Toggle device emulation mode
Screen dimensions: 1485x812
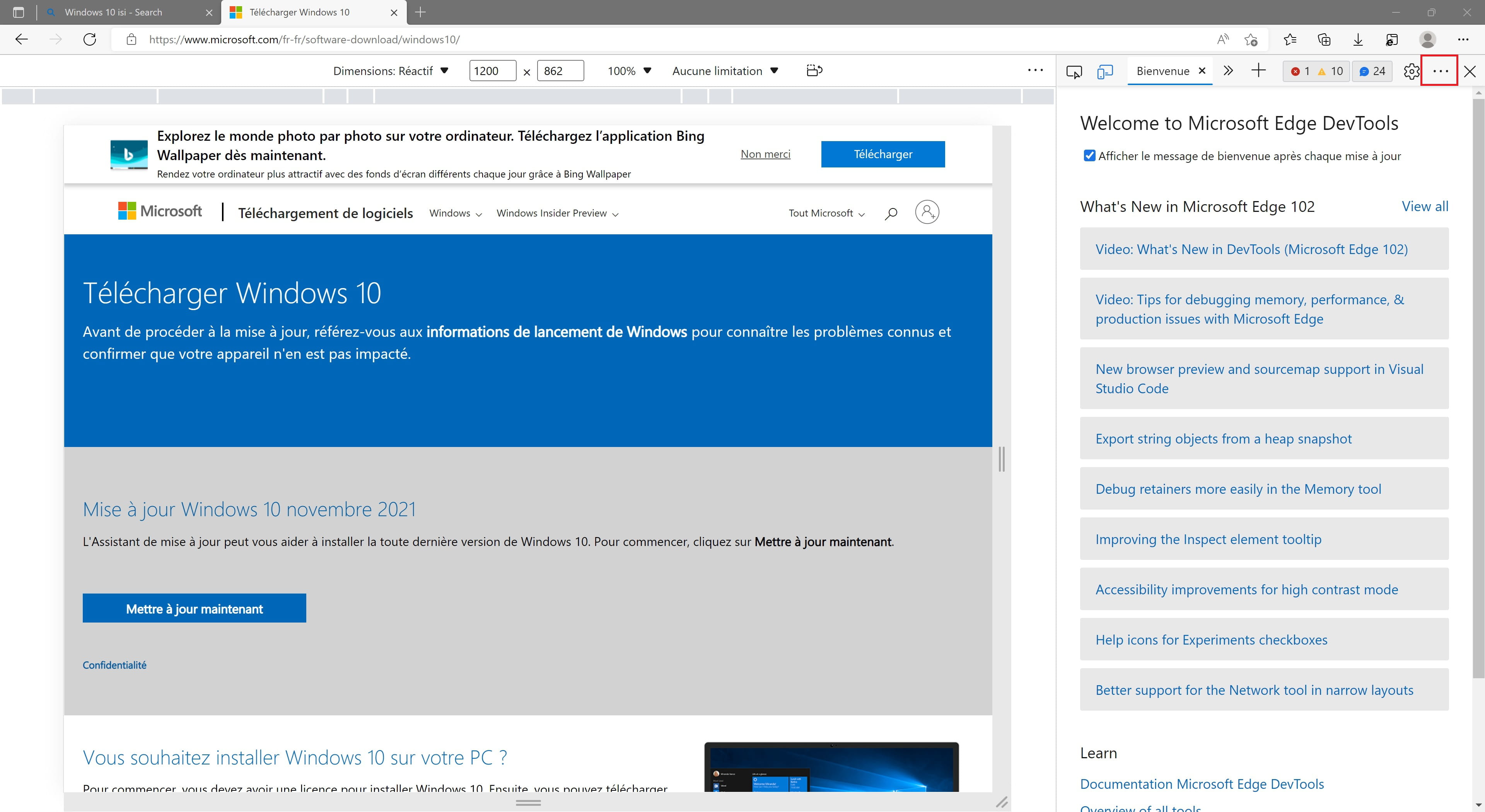pyautogui.click(x=1105, y=72)
